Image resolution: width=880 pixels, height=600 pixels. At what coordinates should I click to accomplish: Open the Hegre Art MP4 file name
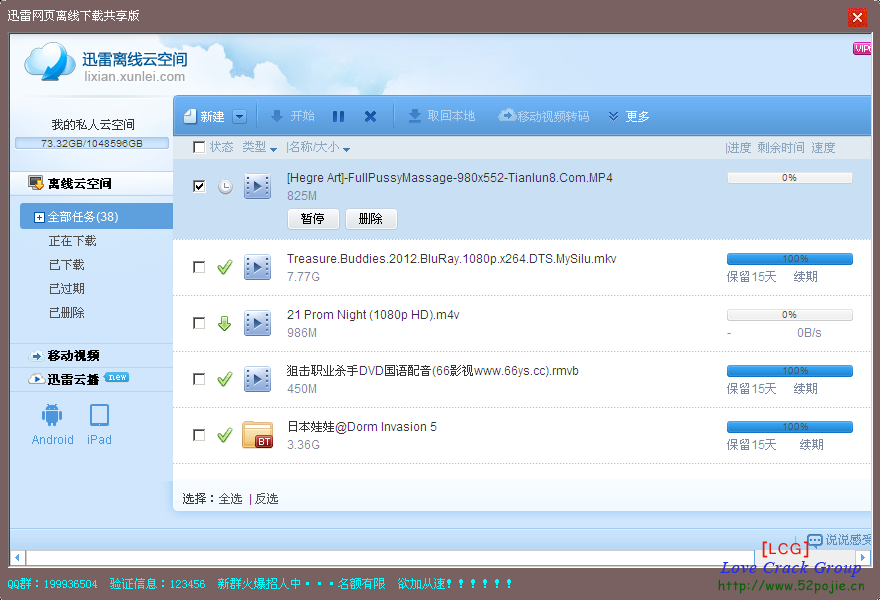point(450,178)
